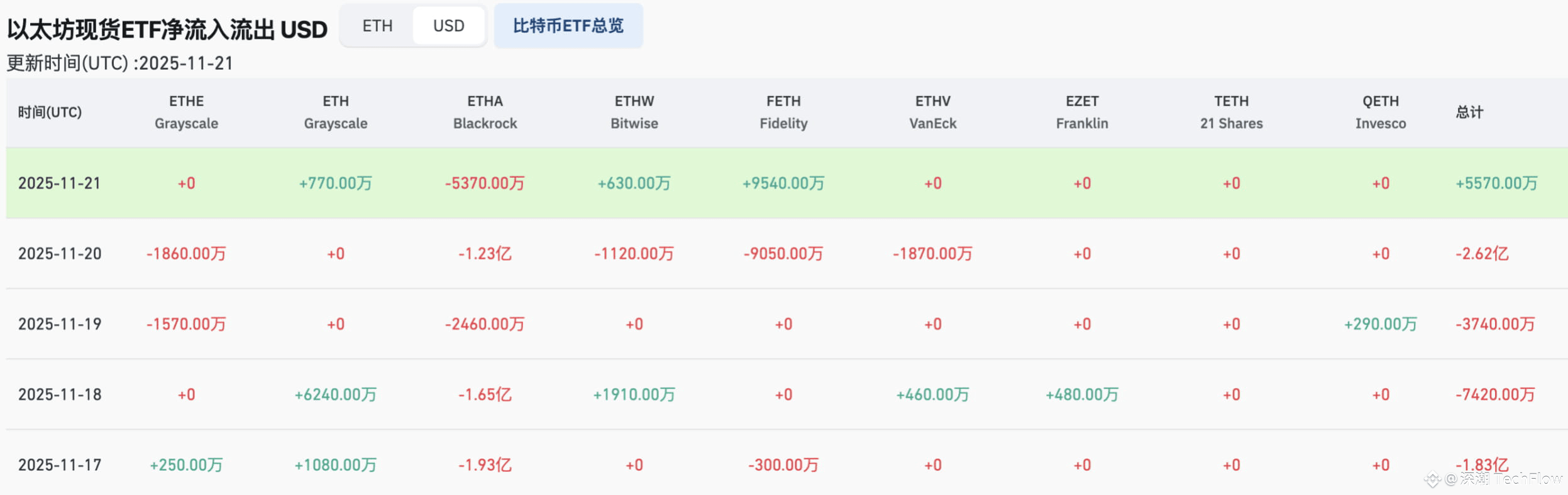Click the ETHE Grayscale column header
The width and height of the screenshot is (1568, 495).
186,112
